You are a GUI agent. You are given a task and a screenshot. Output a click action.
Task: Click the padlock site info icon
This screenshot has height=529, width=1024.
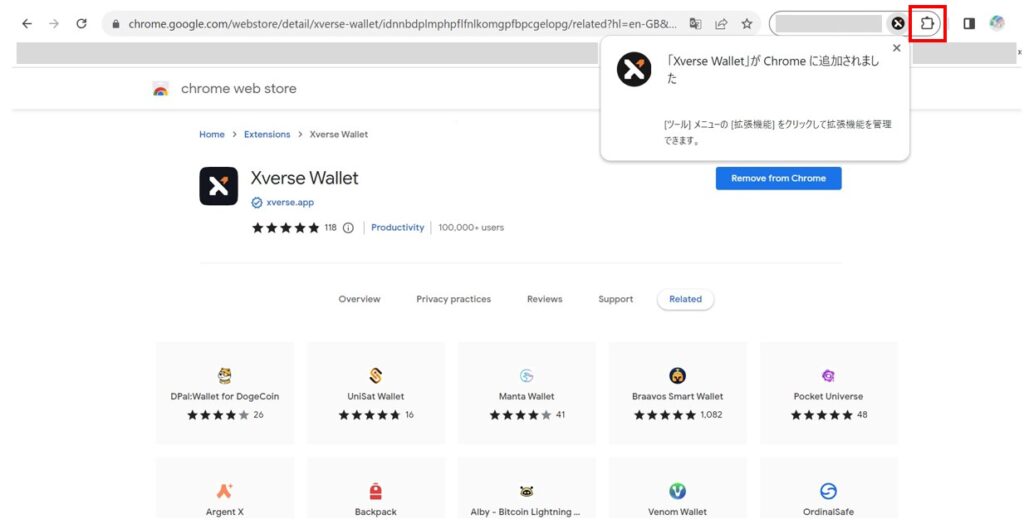pyautogui.click(x=116, y=24)
